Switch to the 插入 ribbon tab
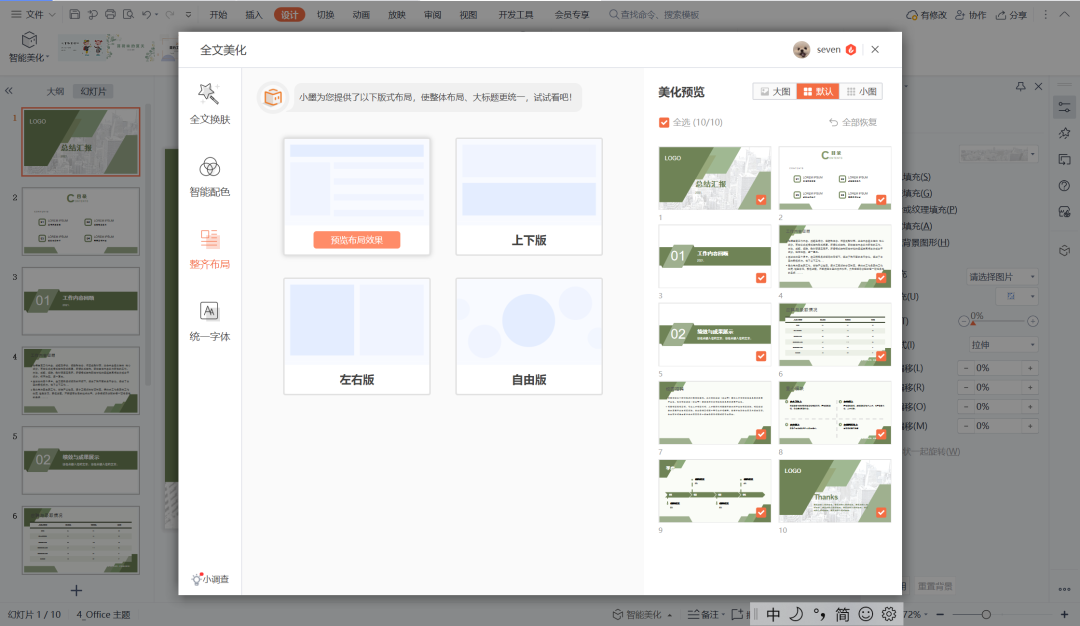1080x626 pixels. click(x=254, y=15)
